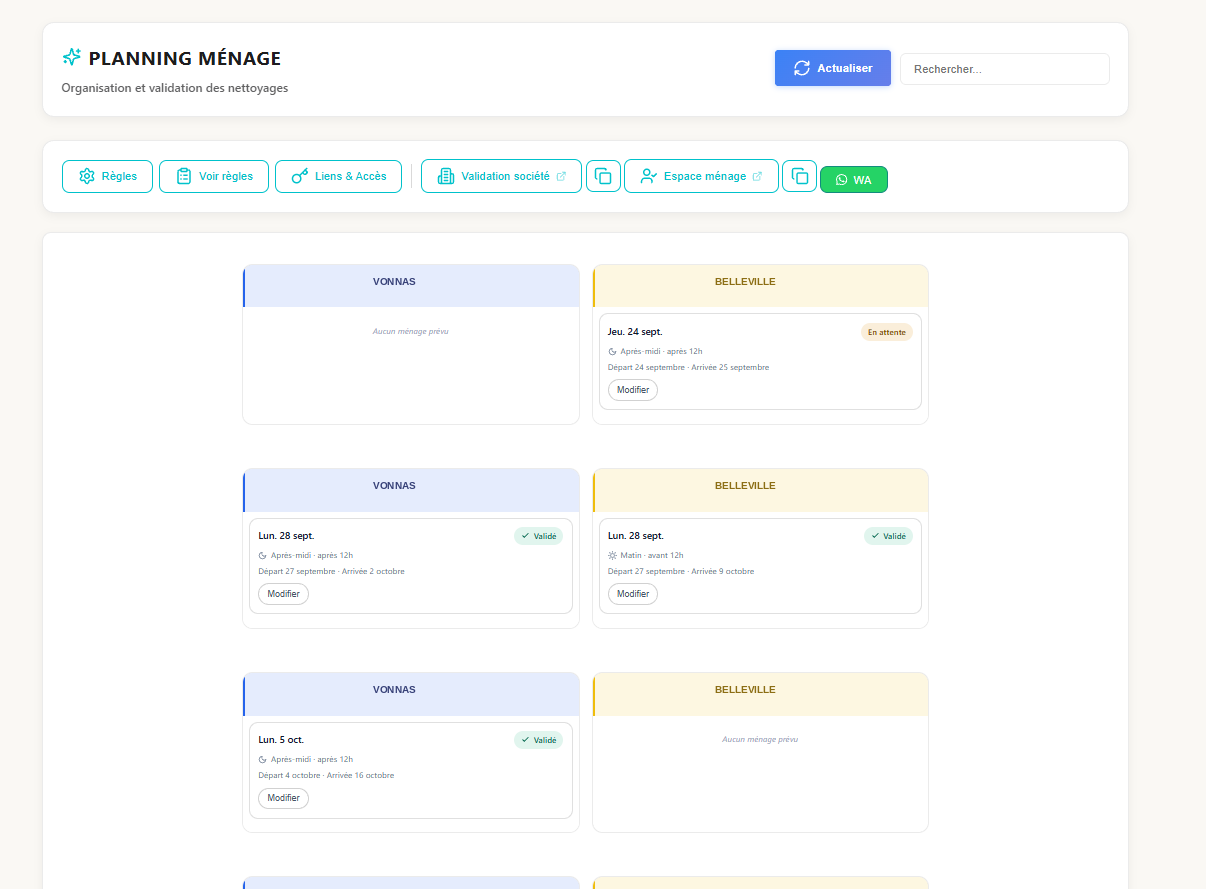1206x889 pixels.
Task: Click the PLANNING MÉNAGE page title
Action: (185, 59)
